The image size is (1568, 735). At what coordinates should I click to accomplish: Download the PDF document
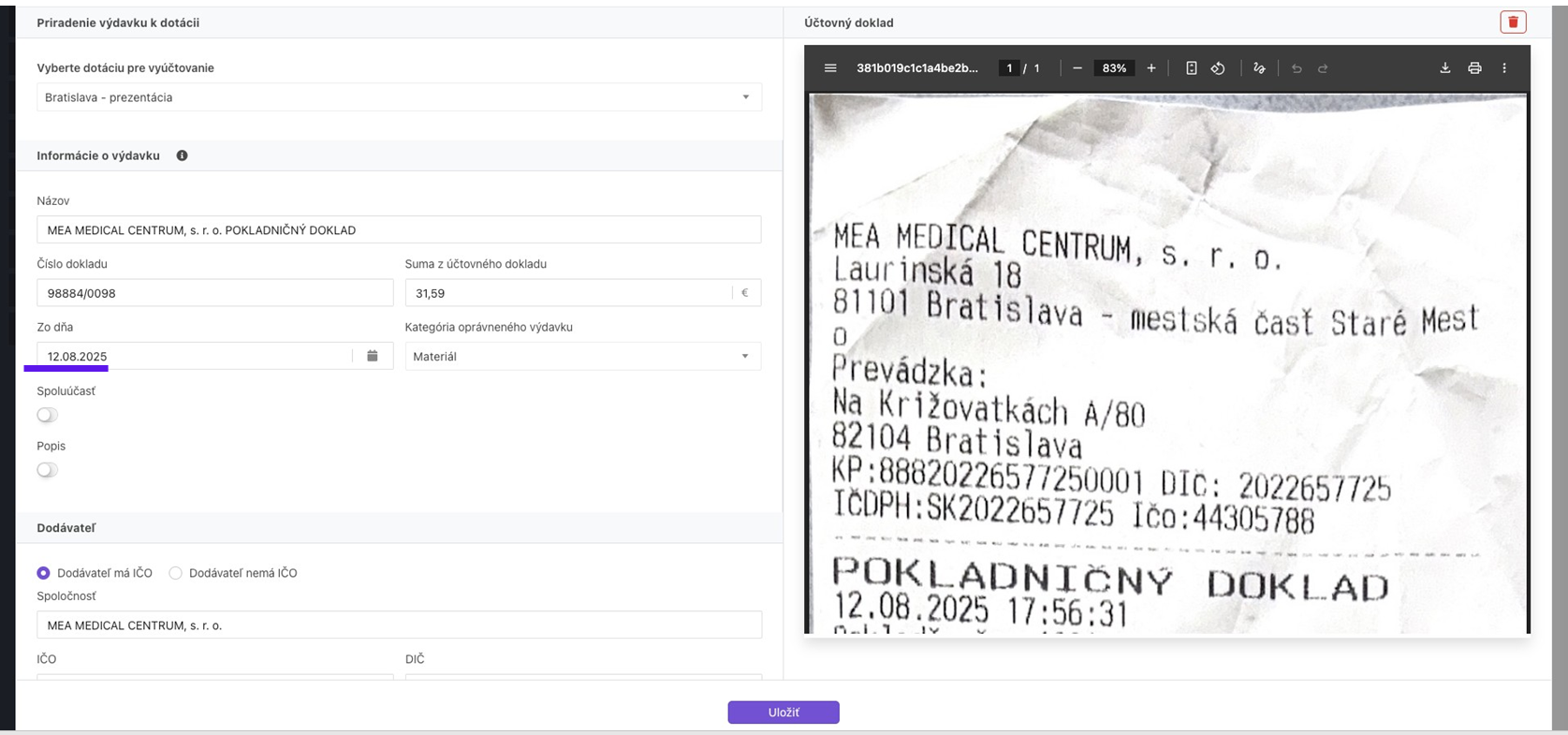pyautogui.click(x=1444, y=68)
